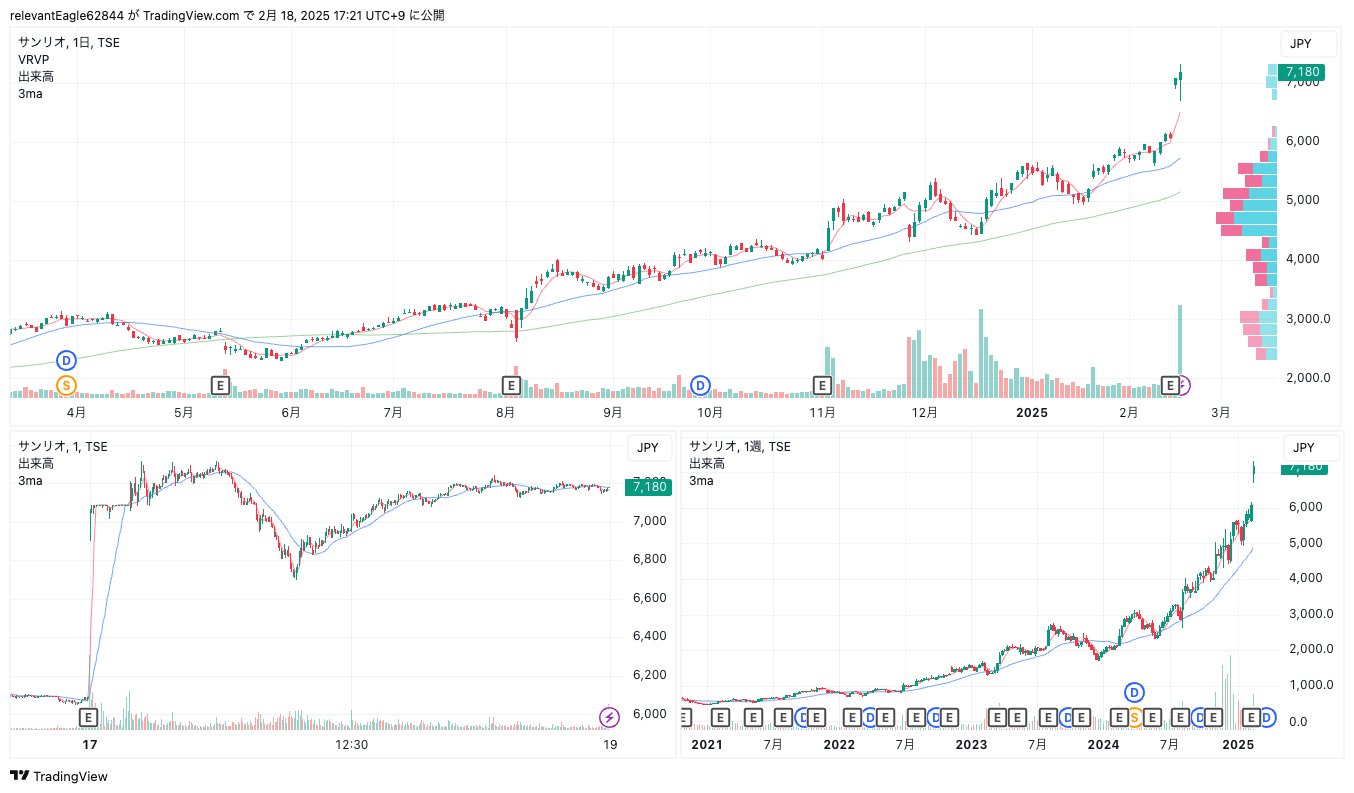Click the 7,180 price label on the daily chart
Viewport: 1354px width, 793px height.
click(x=1301, y=72)
